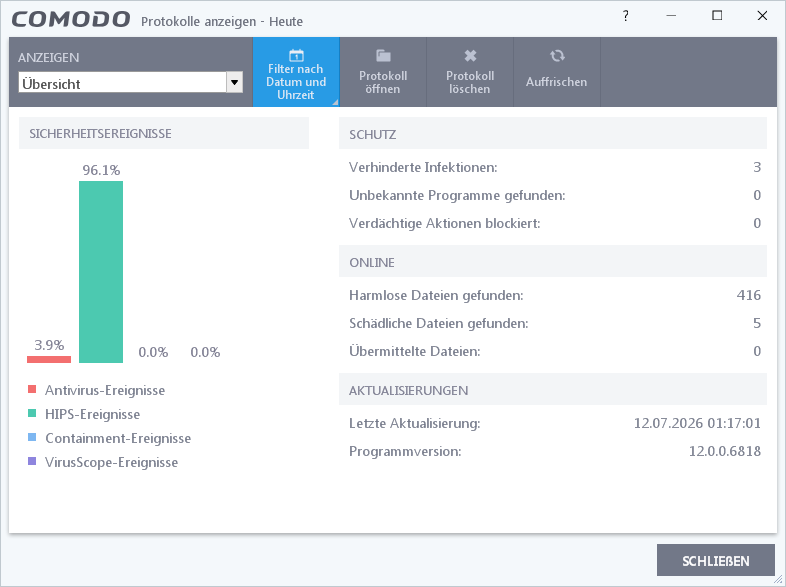Viewport: 786px width, 587px height.
Task: Refresh logs with Auffrischen button
Action: pyautogui.click(x=556, y=72)
